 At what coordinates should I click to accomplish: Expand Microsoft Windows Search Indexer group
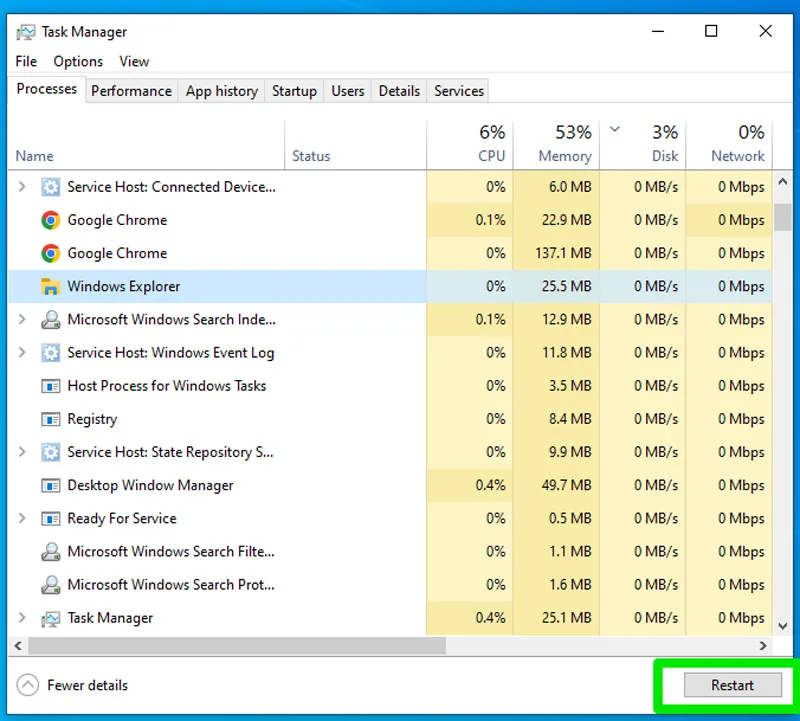point(21,319)
